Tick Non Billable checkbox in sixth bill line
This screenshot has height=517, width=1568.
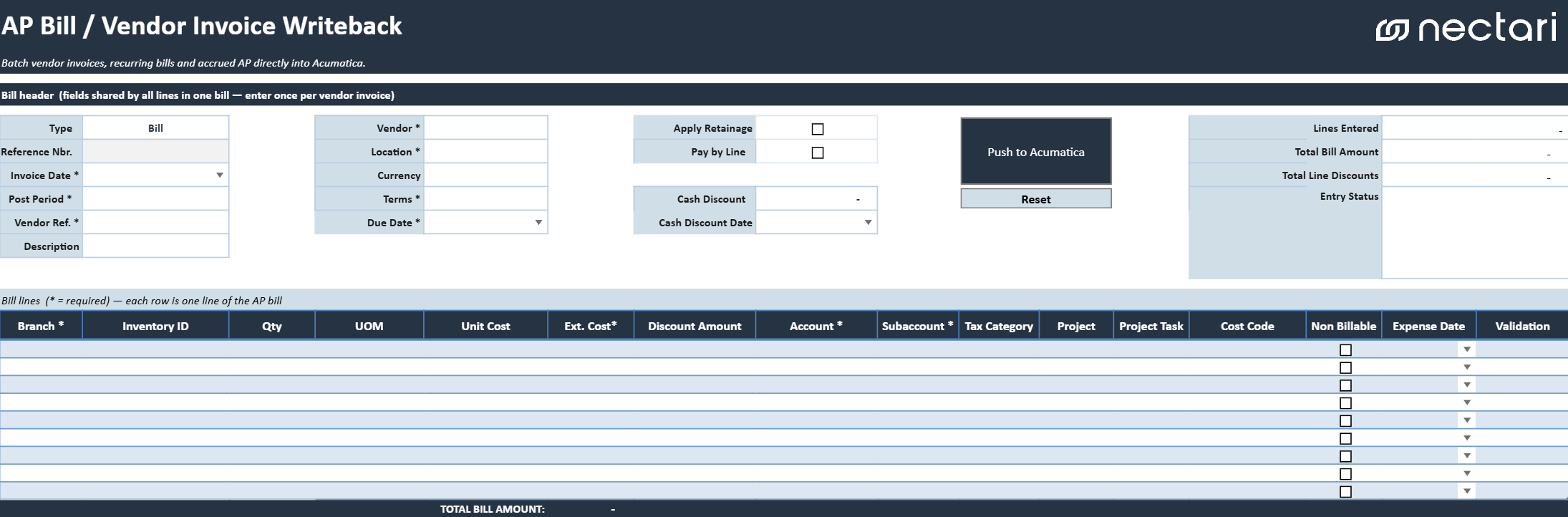pos(1345,438)
